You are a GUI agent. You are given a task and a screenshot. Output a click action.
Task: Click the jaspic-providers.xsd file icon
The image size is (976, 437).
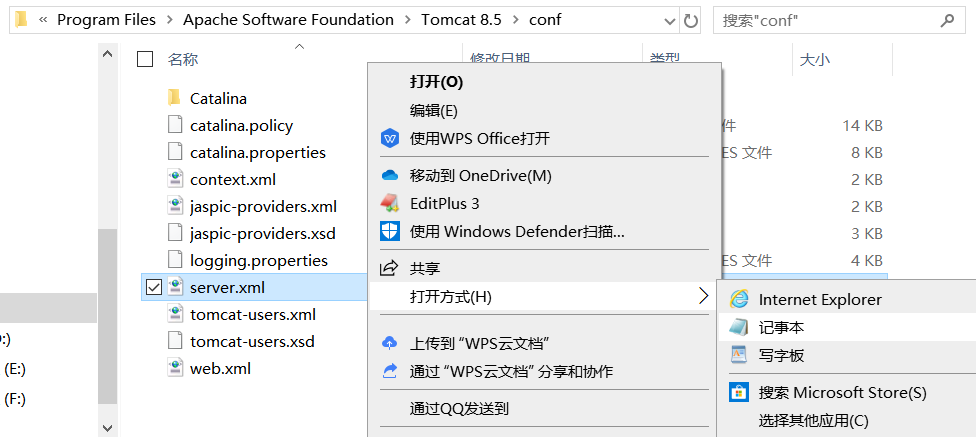pyautogui.click(x=175, y=233)
